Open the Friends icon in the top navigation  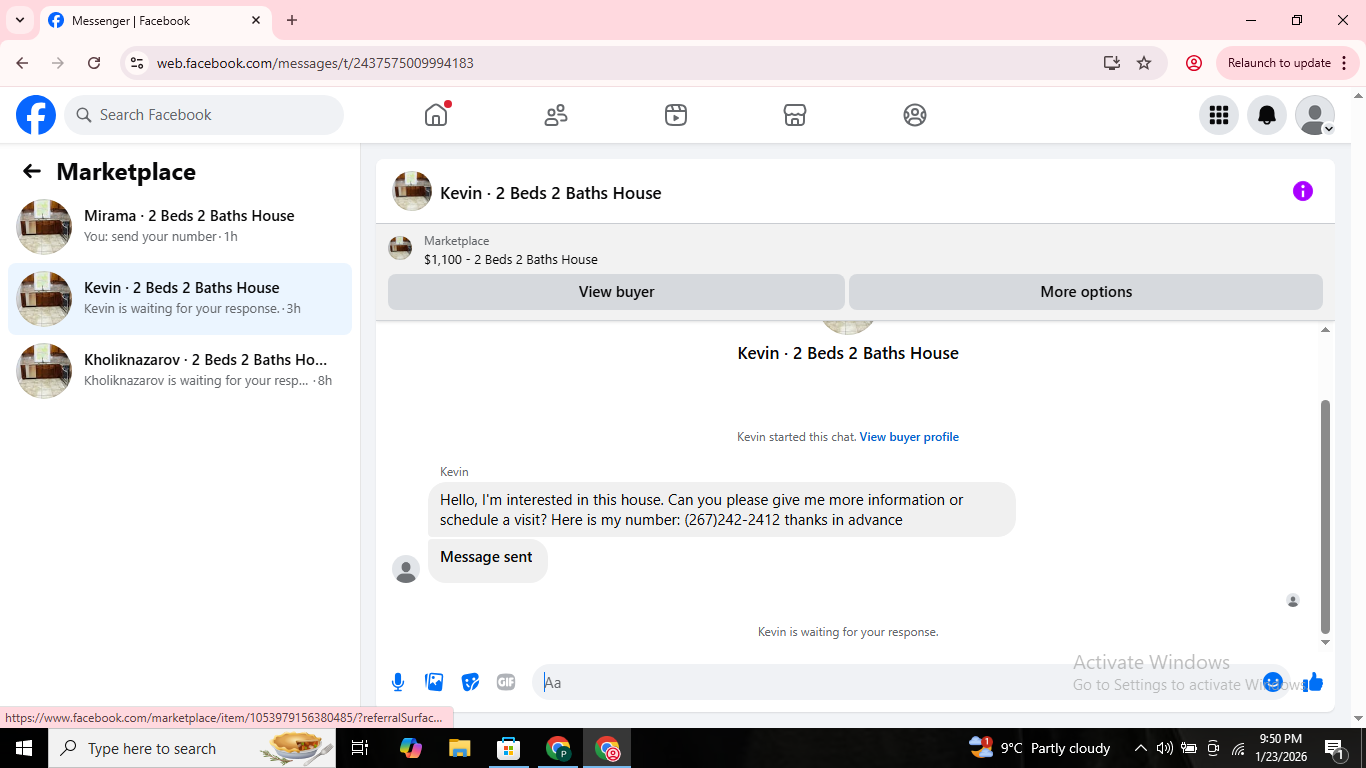pos(556,115)
